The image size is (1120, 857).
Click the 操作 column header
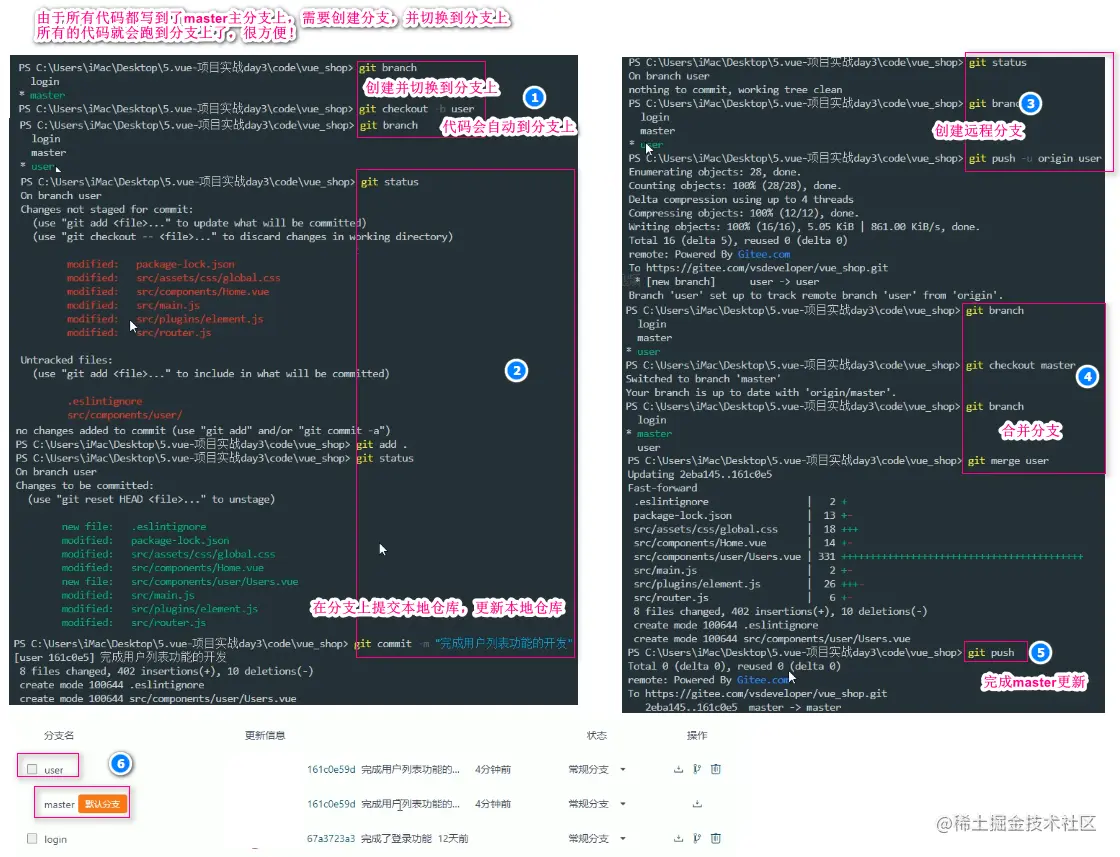pyautogui.click(x=697, y=735)
